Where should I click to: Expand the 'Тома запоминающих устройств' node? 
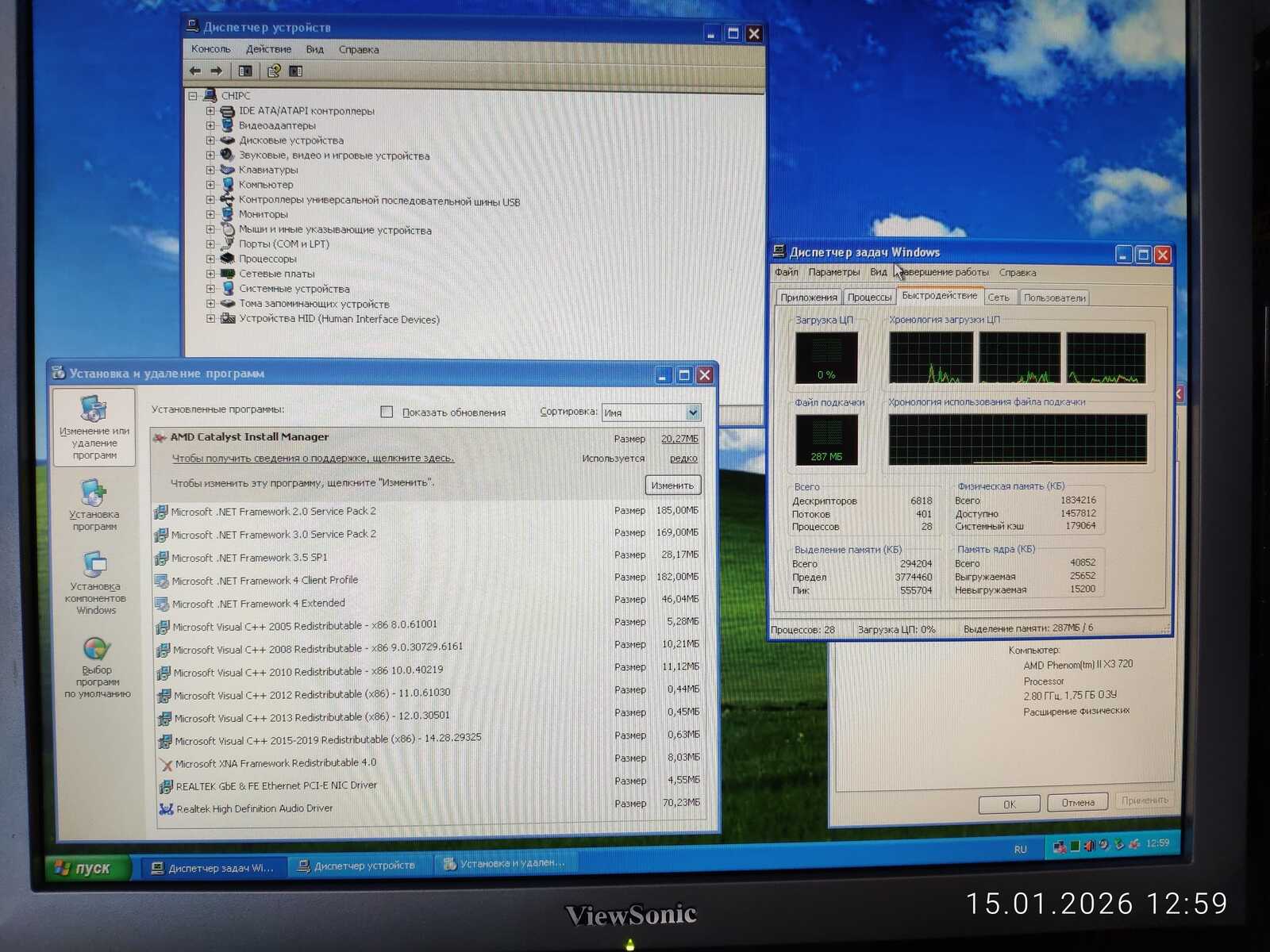[x=210, y=304]
